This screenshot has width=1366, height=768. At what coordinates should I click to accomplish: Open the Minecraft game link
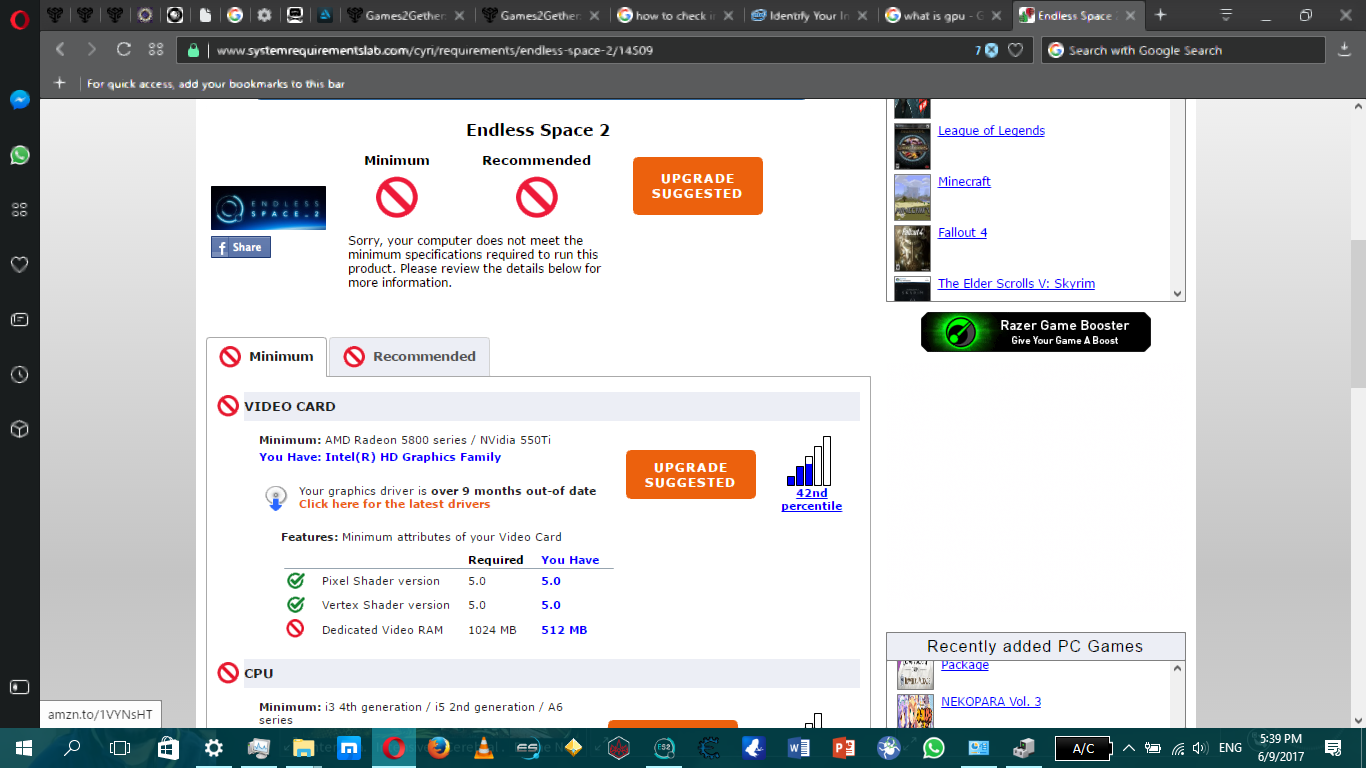964,182
